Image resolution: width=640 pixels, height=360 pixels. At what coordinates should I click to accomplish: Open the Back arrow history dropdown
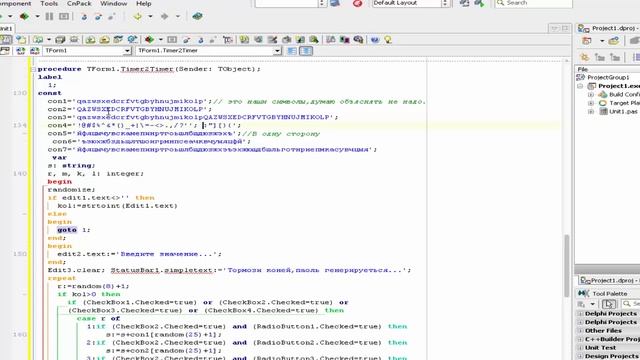click(x=150, y=16)
